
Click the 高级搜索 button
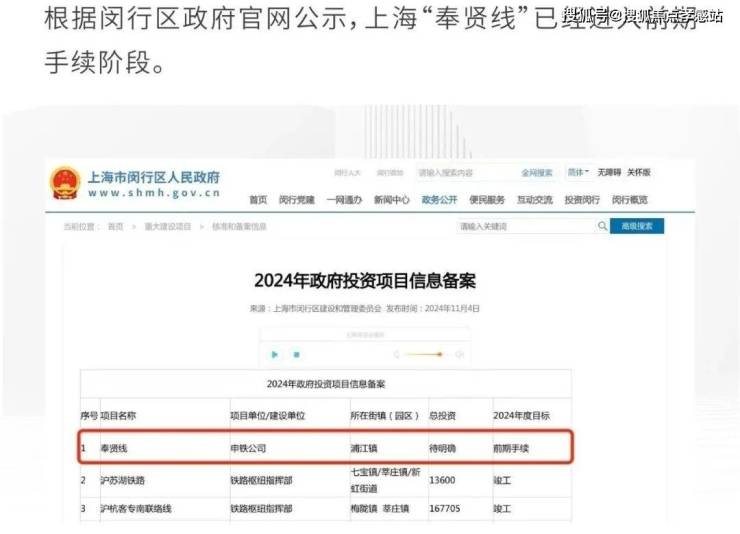(637, 227)
